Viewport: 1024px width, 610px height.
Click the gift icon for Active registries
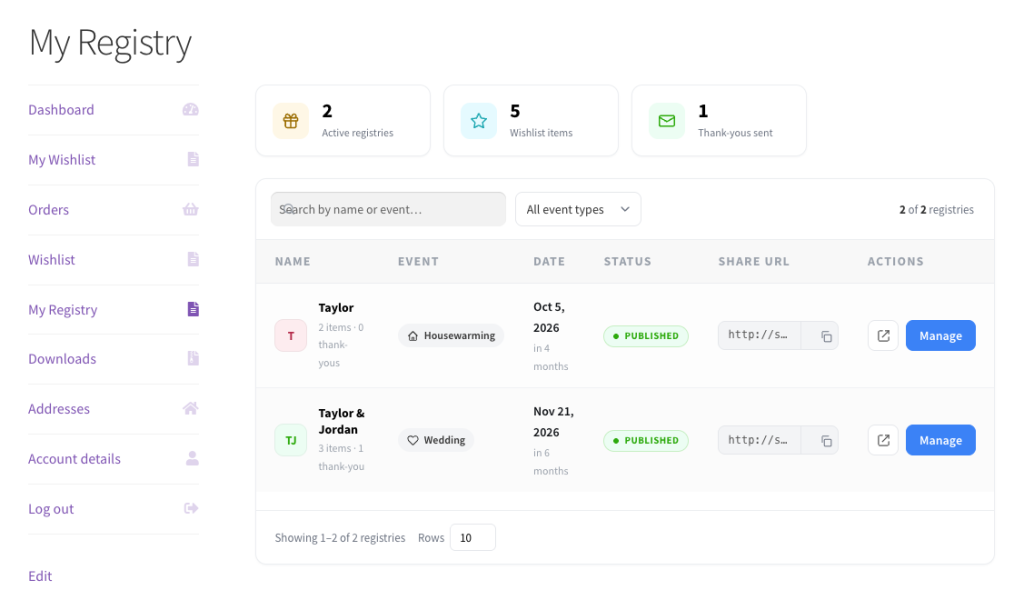coord(291,121)
